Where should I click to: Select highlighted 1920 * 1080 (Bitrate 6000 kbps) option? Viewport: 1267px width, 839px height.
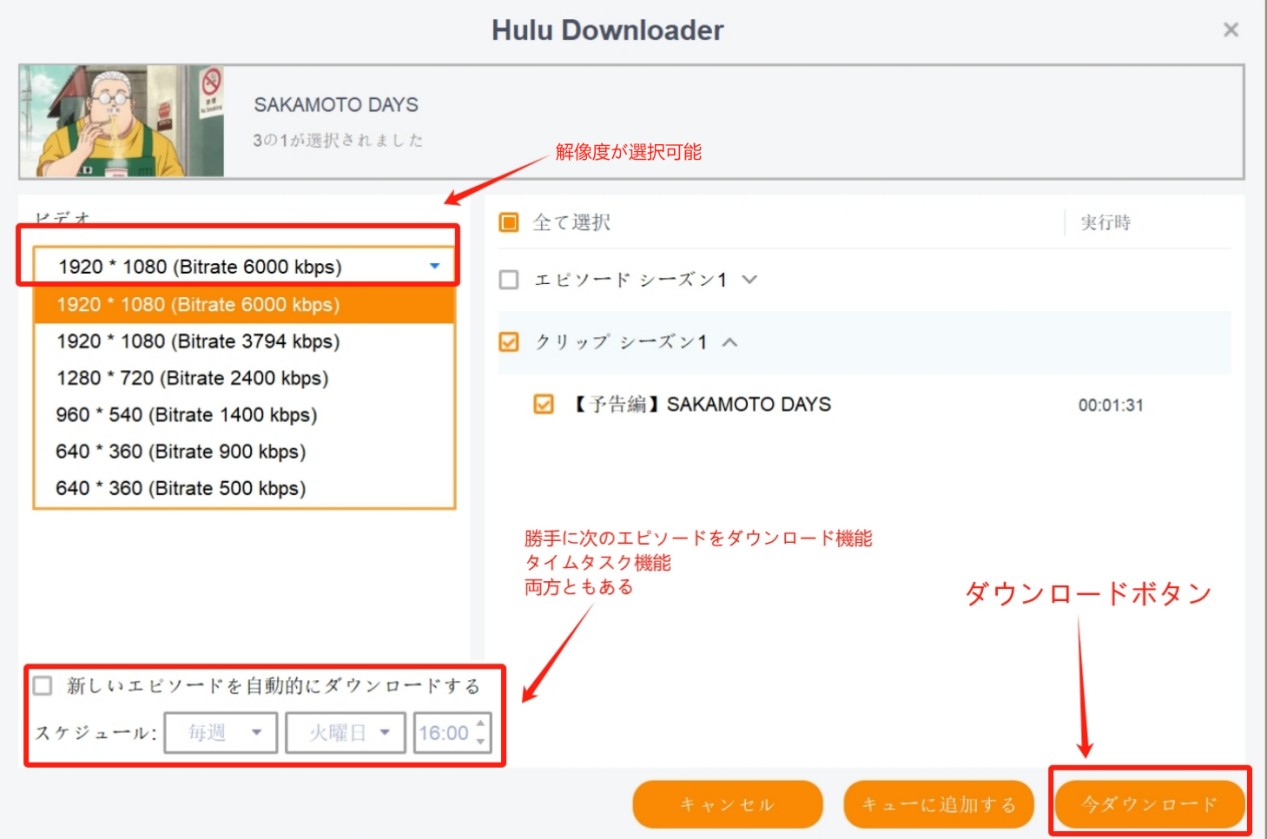click(245, 304)
